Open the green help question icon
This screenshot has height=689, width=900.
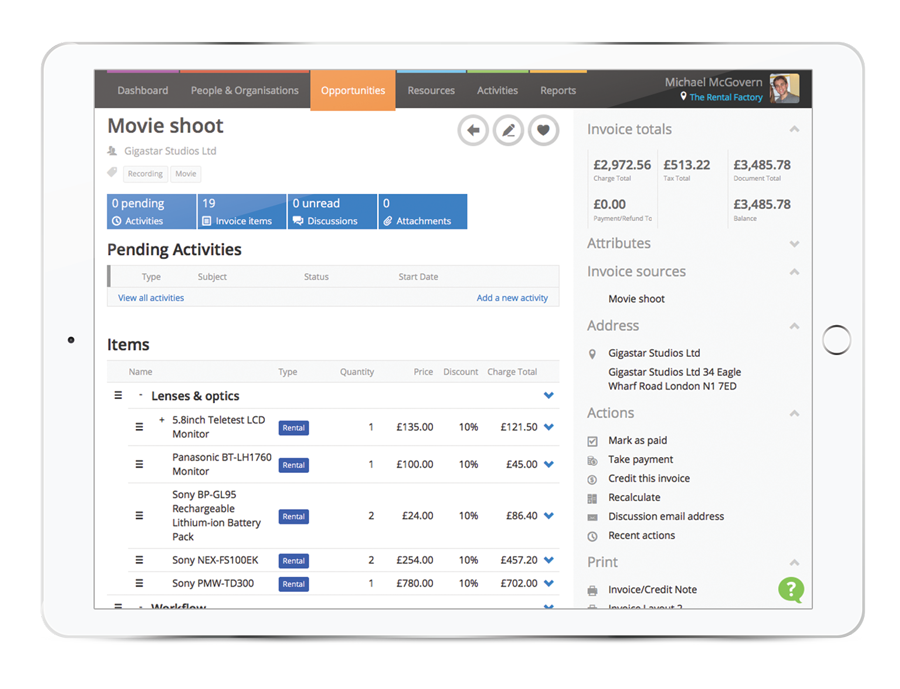coord(791,590)
